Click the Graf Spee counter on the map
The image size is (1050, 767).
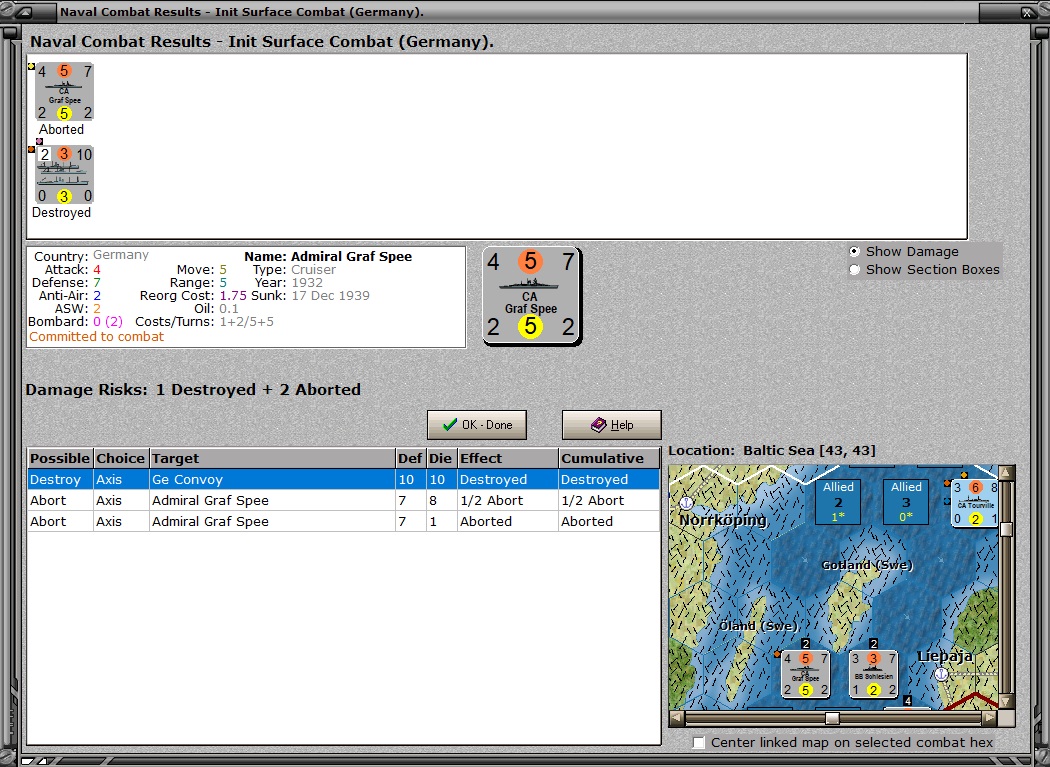pos(806,675)
